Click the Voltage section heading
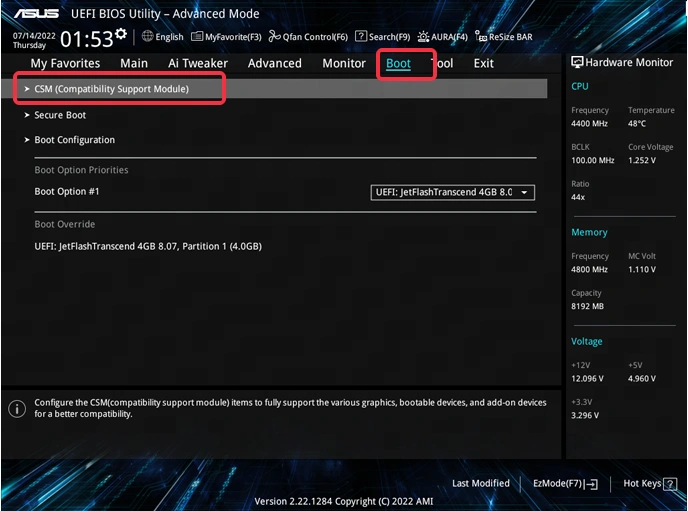This screenshot has height=511, width=688. coord(587,342)
